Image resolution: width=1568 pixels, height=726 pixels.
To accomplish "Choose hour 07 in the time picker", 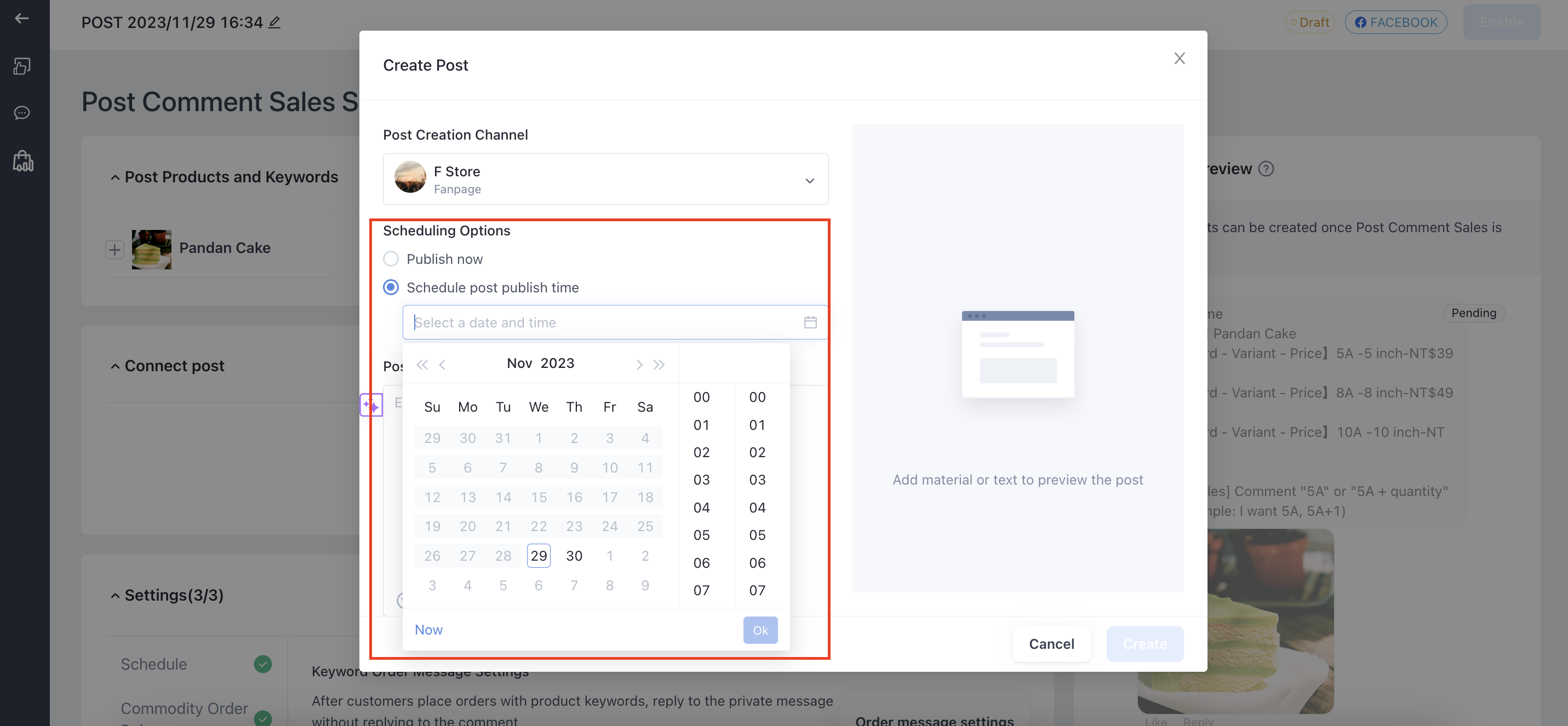I will click(701, 590).
